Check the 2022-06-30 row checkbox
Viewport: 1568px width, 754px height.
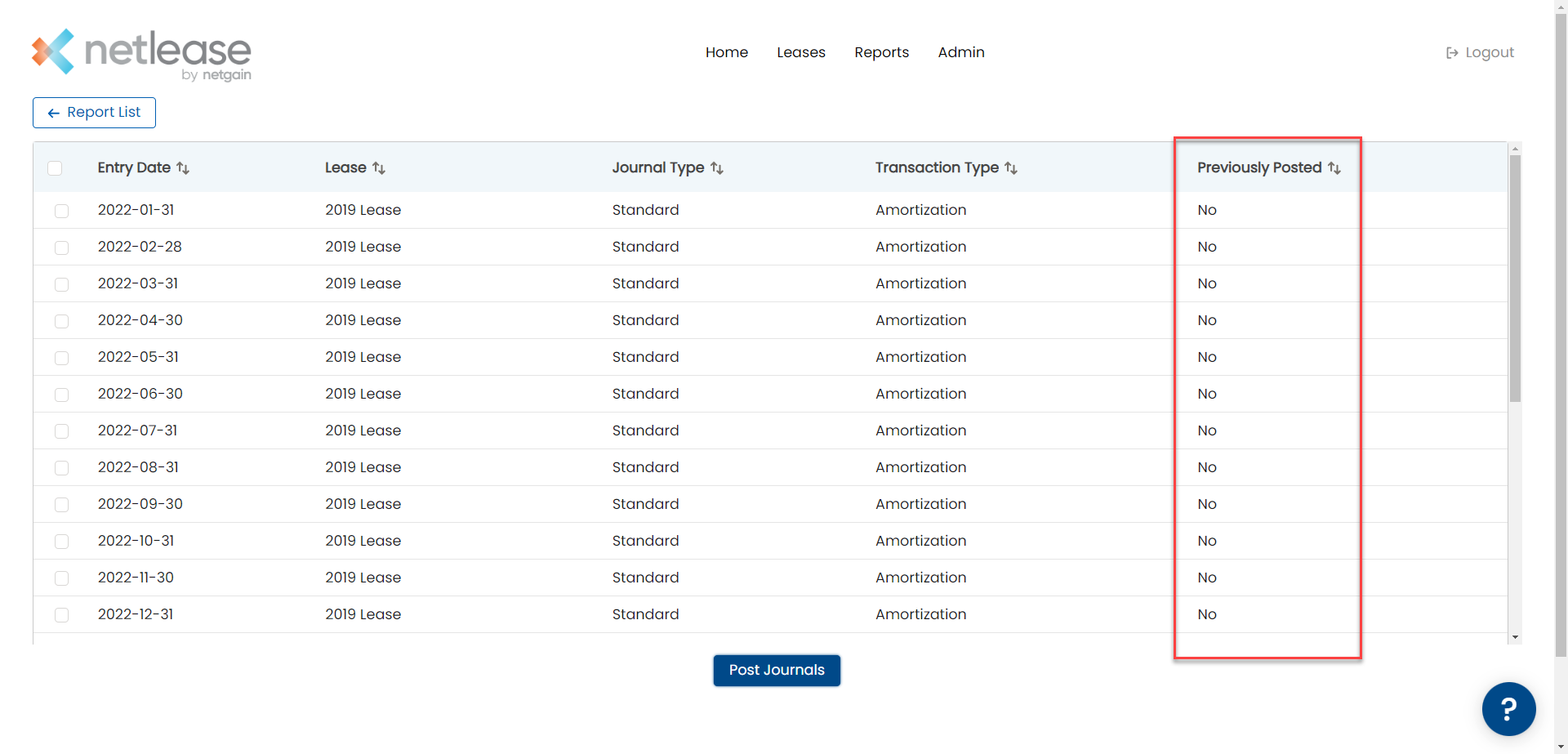click(61, 395)
